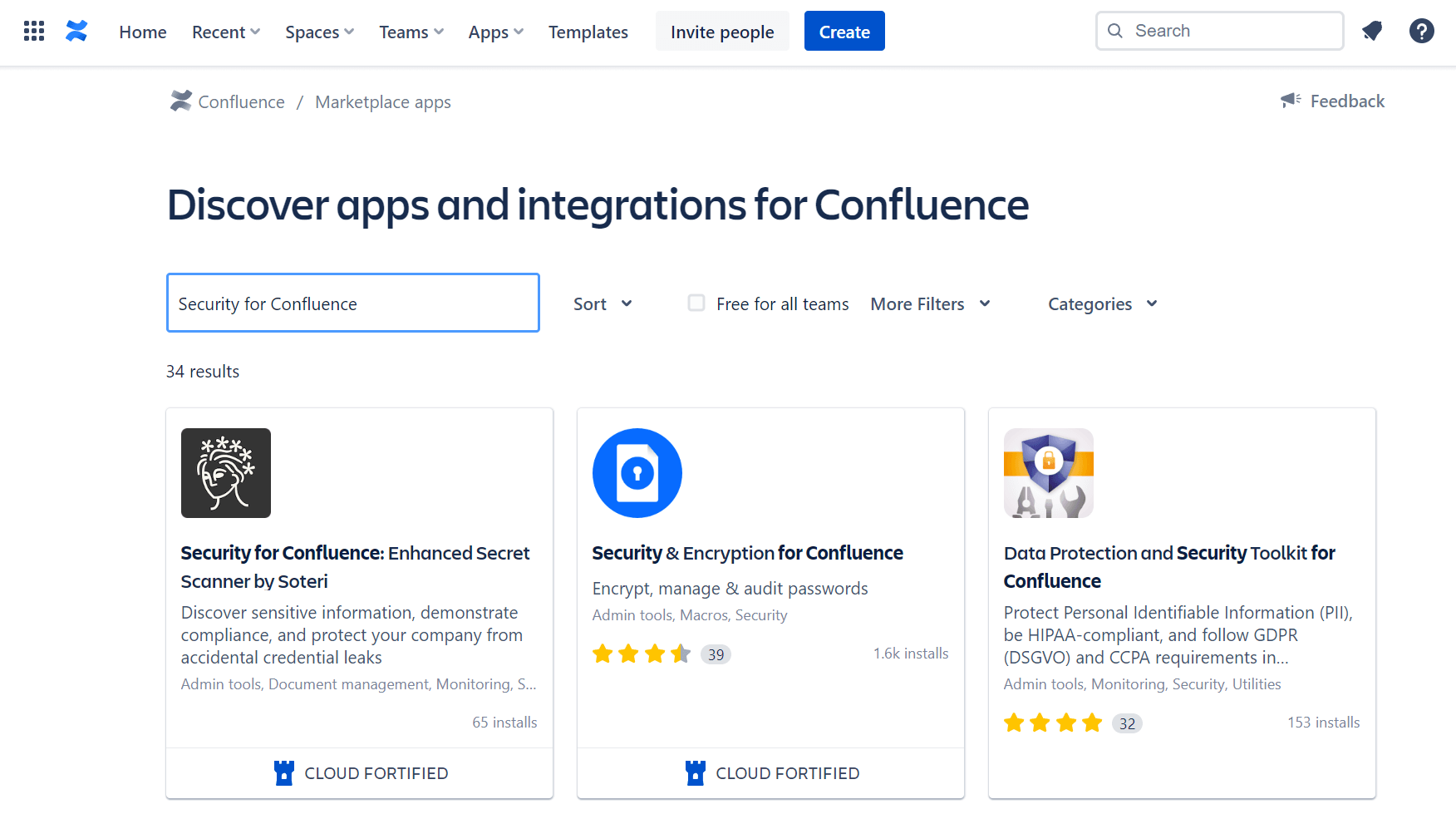
Task: Click the Confluence breadcrumb logo icon
Action: click(x=181, y=101)
